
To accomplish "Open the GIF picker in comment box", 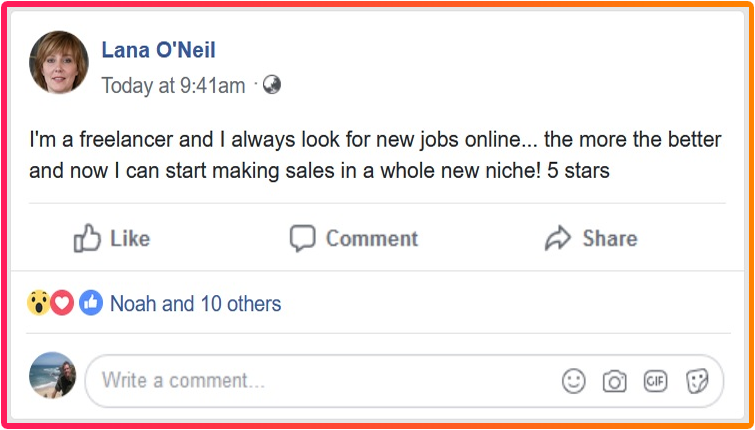I will (x=655, y=381).
